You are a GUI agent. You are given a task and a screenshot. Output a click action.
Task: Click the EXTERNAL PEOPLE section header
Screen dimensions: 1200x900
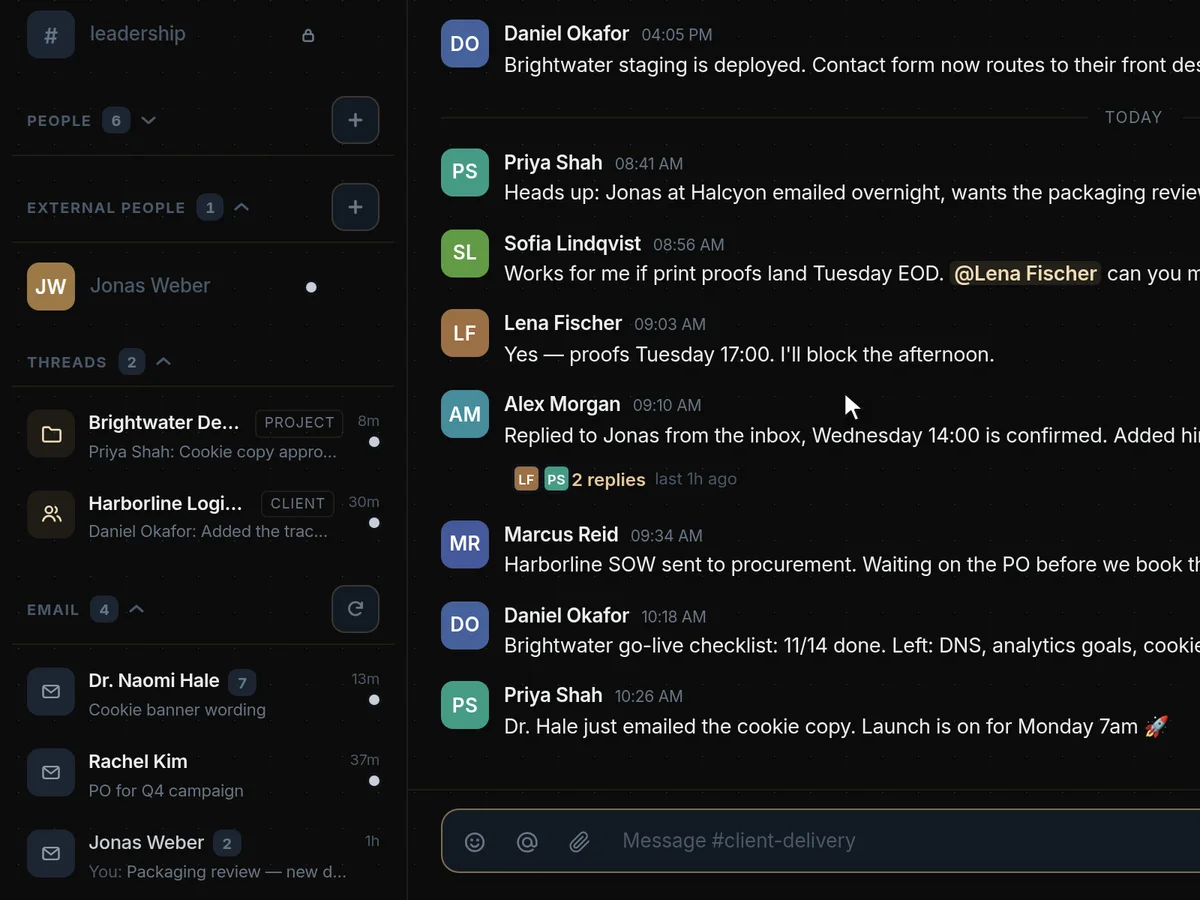point(106,208)
